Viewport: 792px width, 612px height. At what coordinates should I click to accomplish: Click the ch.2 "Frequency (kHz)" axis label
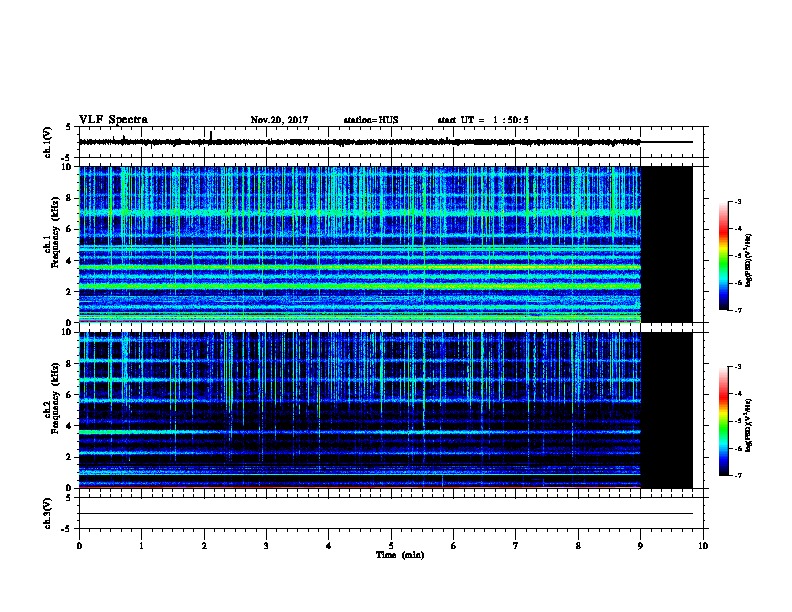tap(55, 398)
